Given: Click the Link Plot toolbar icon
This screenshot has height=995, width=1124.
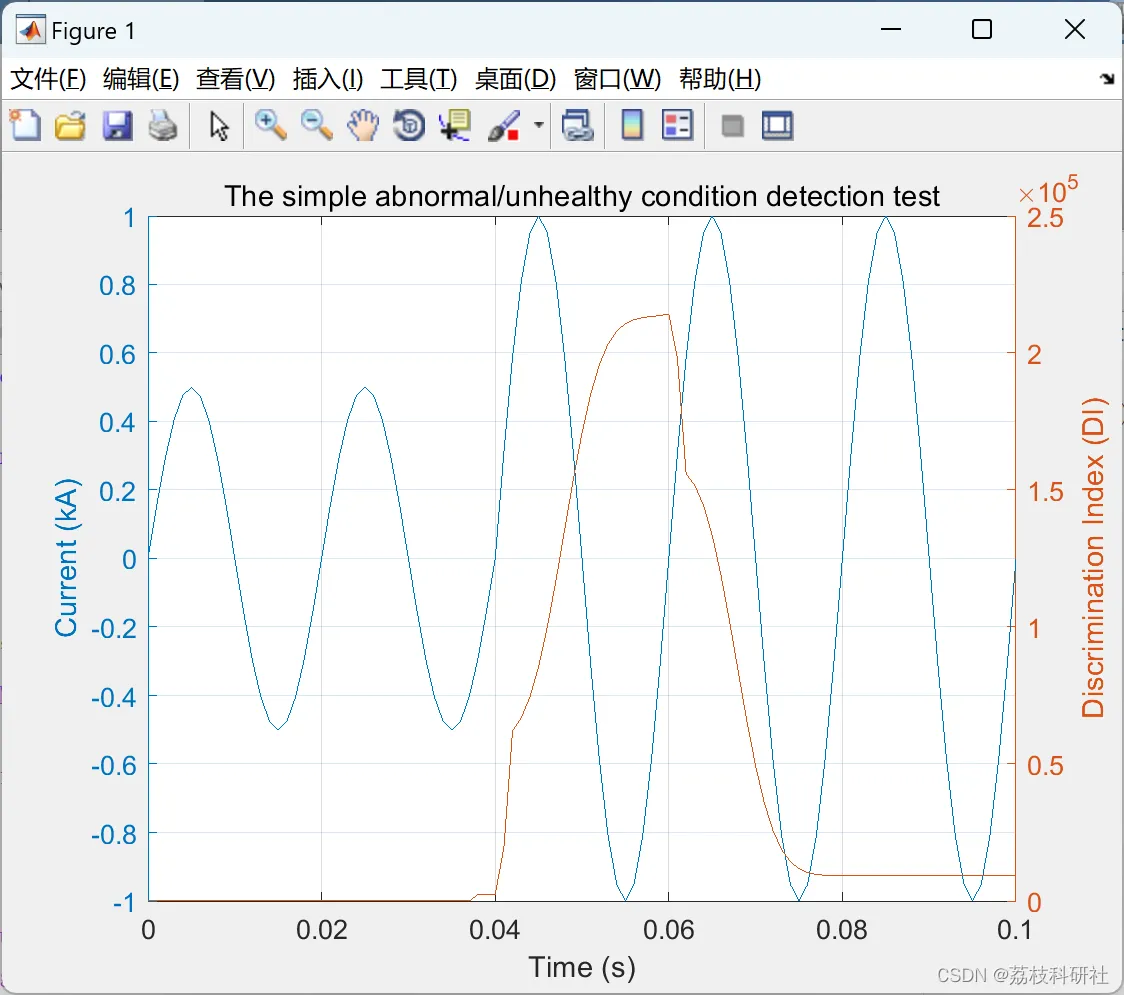Looking at the screenshot, I should click(x=578, y=125).
